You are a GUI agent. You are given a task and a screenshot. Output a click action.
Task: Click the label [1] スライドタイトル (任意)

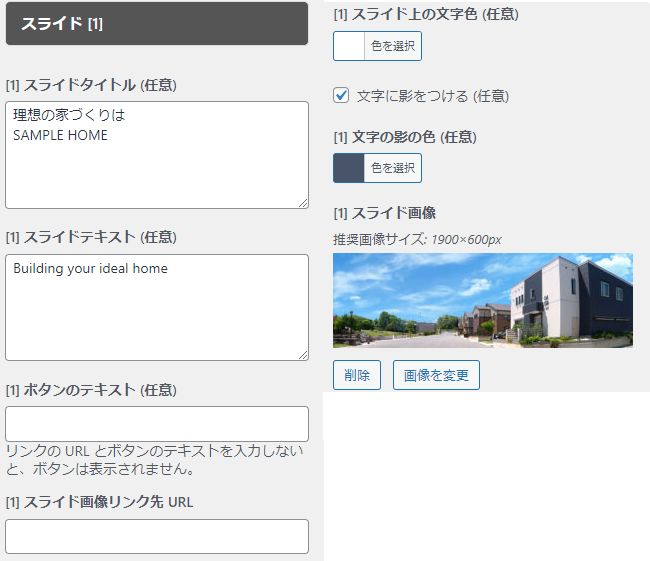(91, 85)
